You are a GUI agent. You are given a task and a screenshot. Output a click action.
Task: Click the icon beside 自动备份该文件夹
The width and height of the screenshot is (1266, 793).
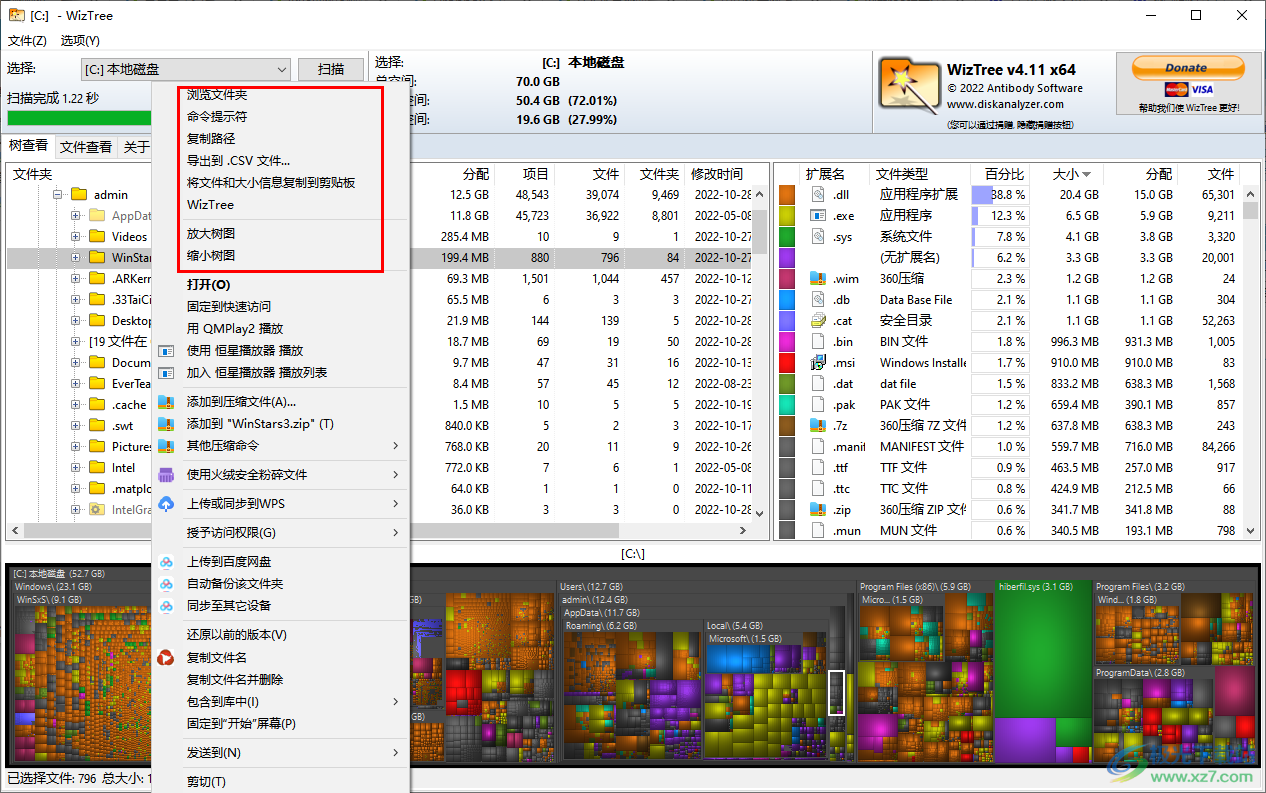point(167,584)
